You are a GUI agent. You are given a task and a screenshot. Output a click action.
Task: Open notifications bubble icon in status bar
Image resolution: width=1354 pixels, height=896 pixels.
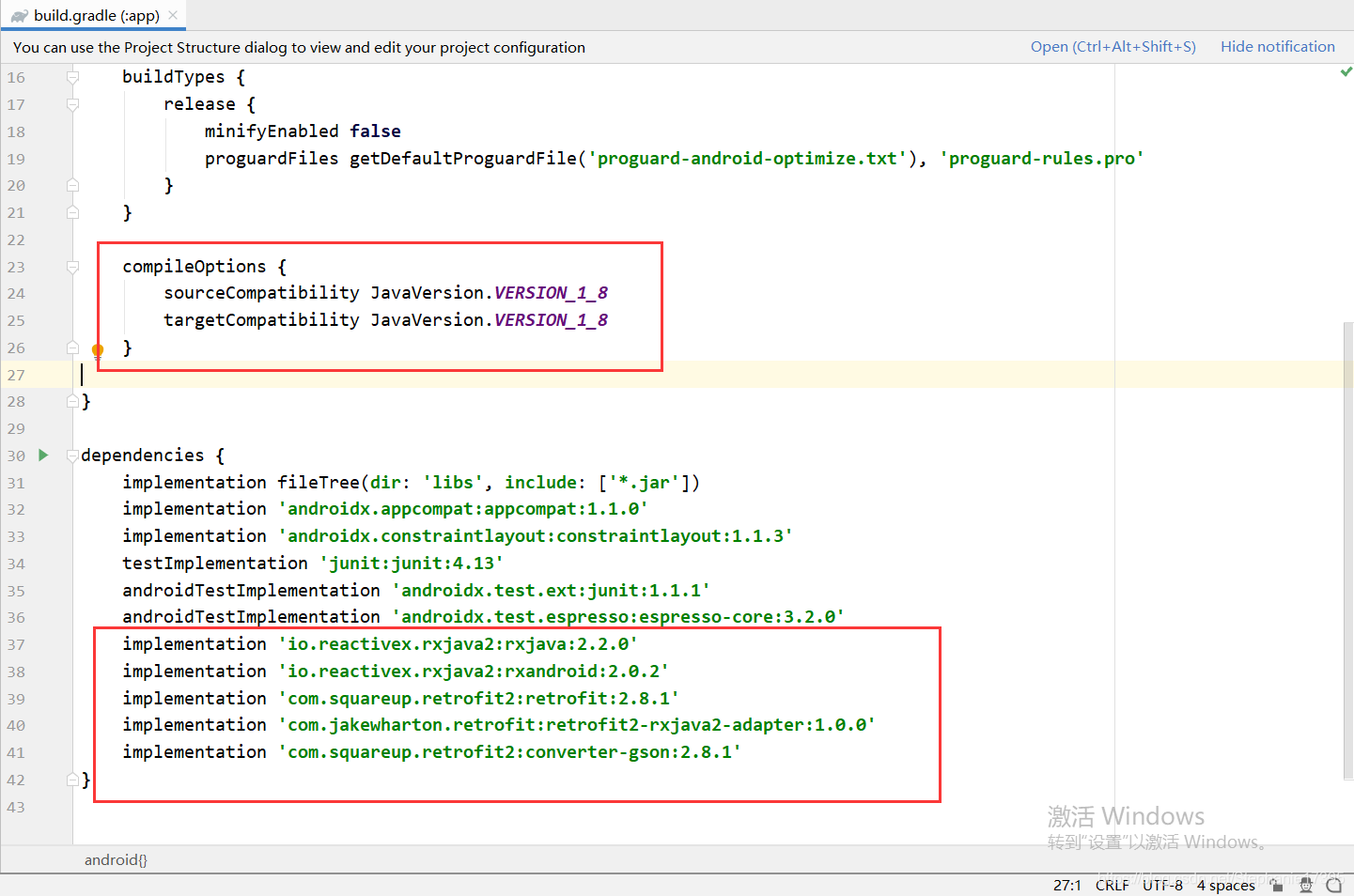pyautogui.click(x=1334, y=885)
